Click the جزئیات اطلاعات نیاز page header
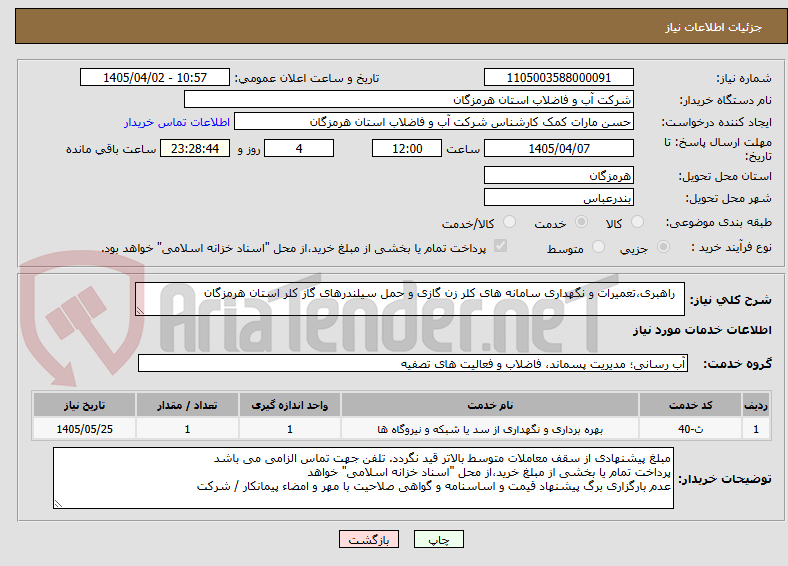The height and width of the screenshot is (566, 788). 714,27
